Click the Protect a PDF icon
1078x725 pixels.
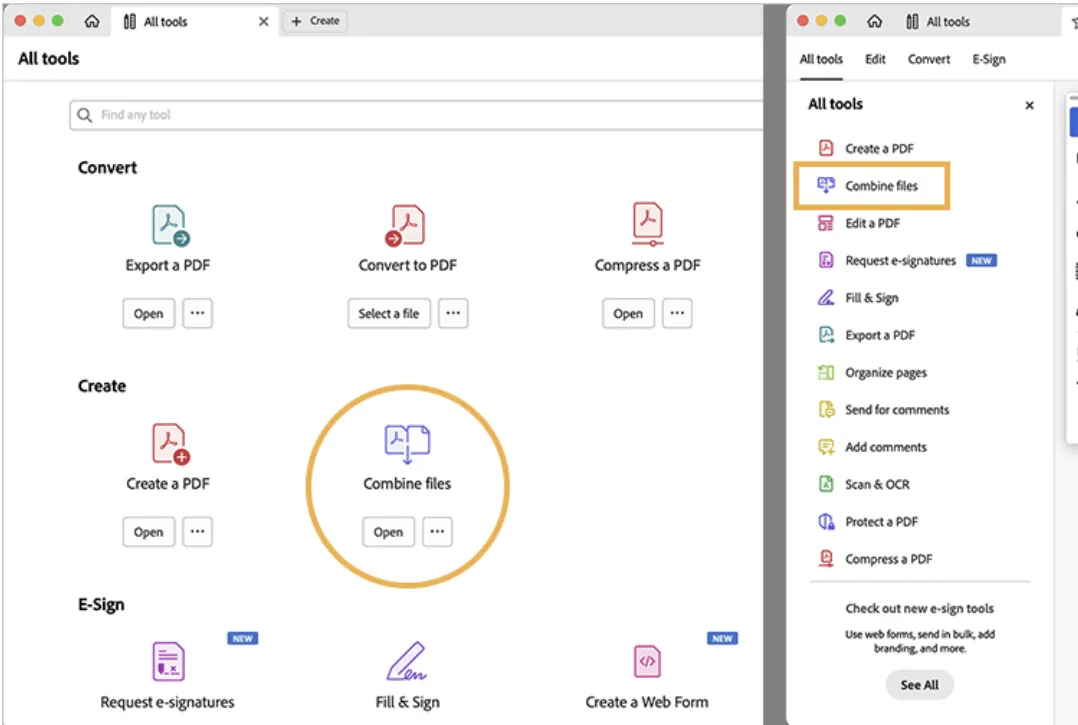826,521
